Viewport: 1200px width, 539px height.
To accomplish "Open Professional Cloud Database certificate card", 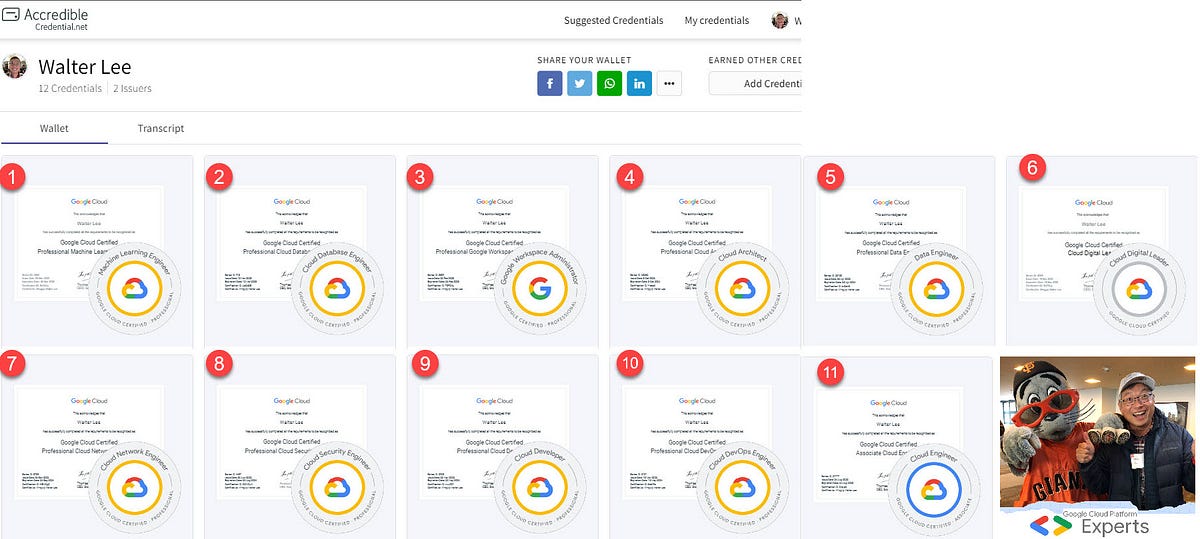I will click(x=300, y=251).
